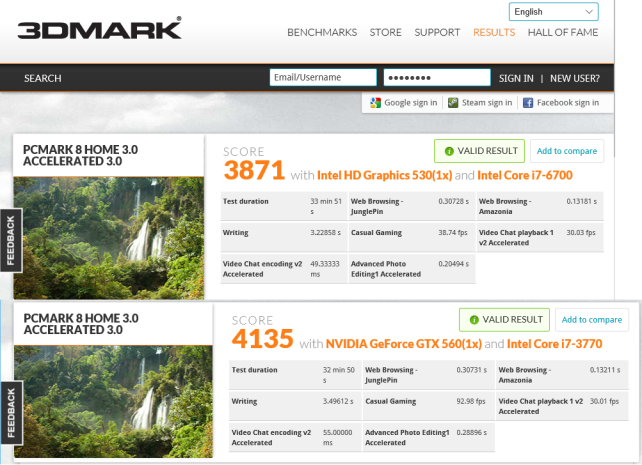Click the waterfall thumbnail of the first result
Viewport: 642px width, 465px height.
coord(109,238)
